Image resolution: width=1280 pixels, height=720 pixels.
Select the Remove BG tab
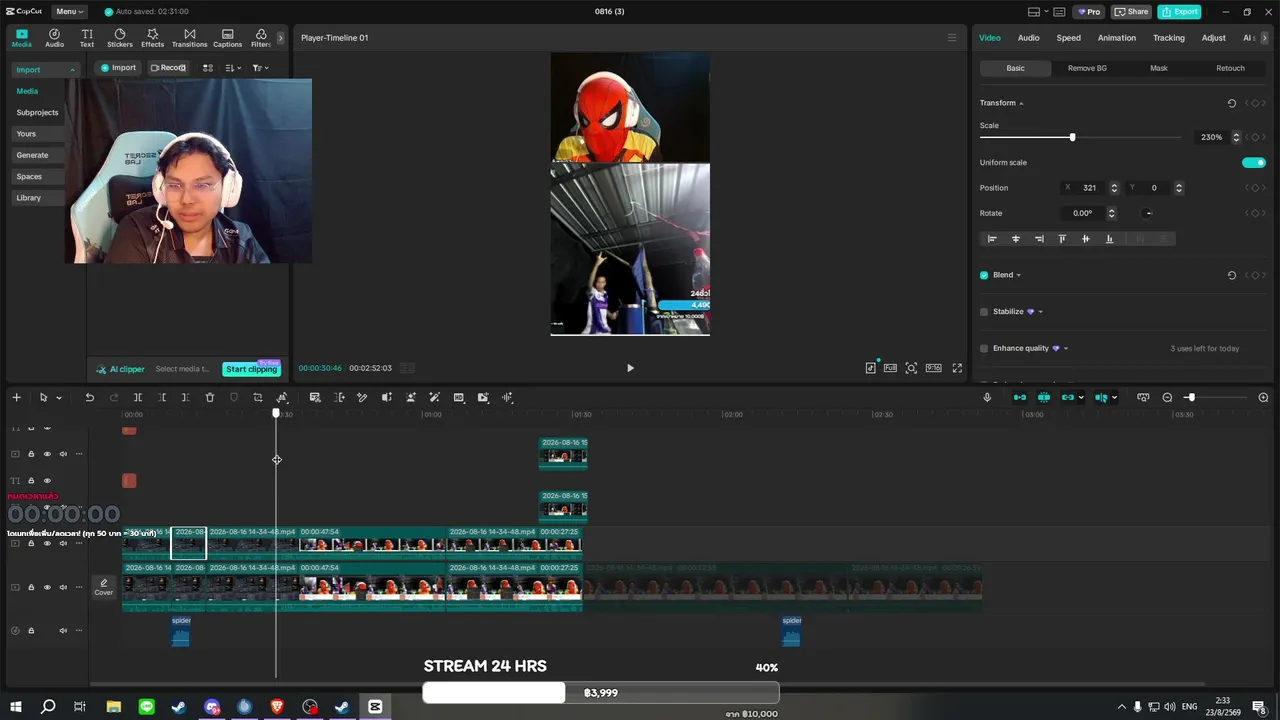1087,68
